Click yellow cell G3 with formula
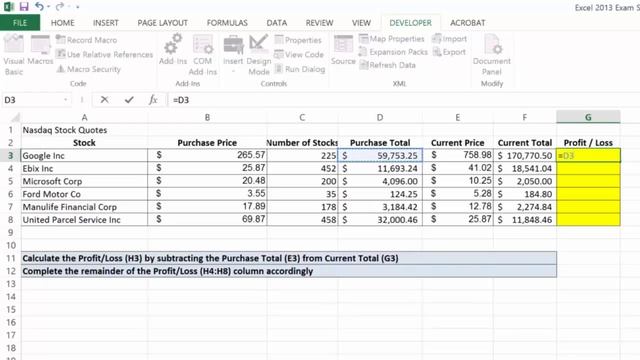The image size is (640, 360). tap(588, 156)
